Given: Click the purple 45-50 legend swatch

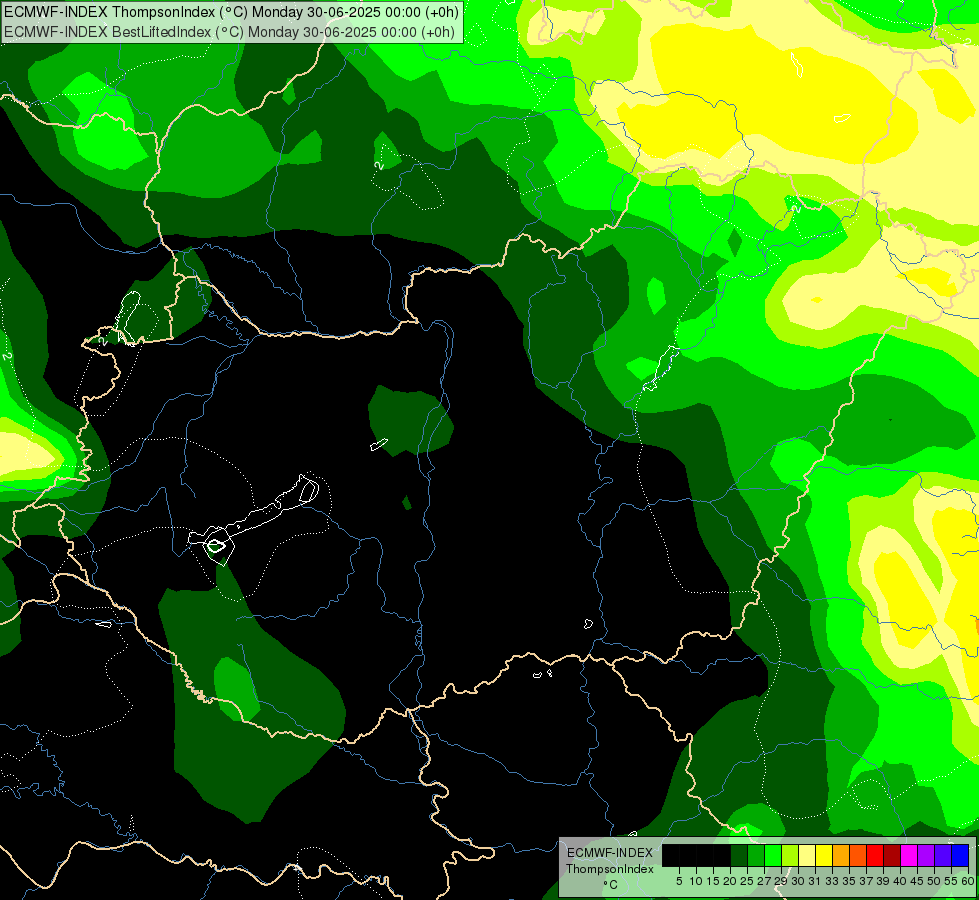Looking at the screenshot, I should coord(926,855).
